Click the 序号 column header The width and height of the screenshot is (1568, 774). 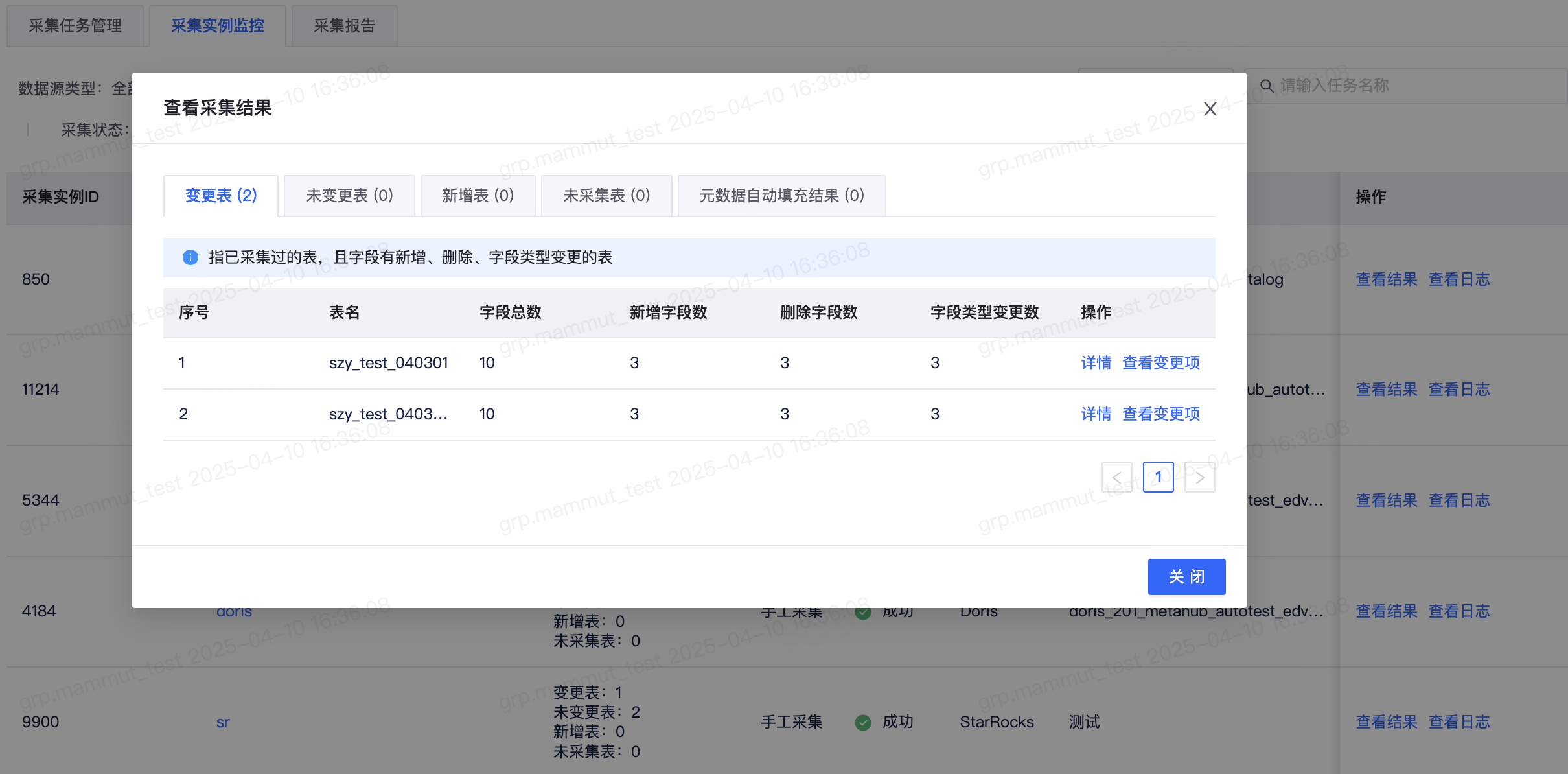click(194, 312)
